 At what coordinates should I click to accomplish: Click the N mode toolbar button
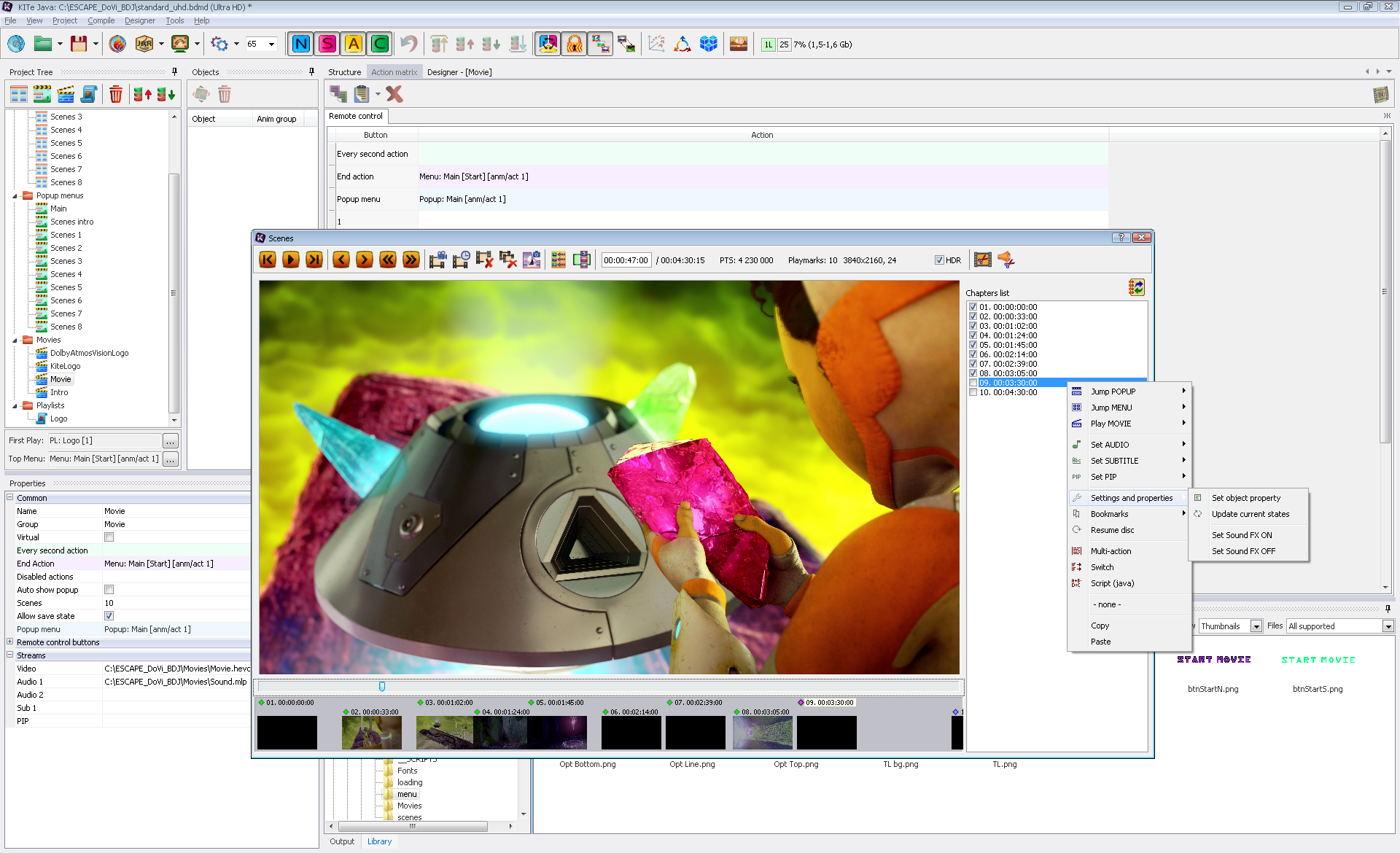coord(300,44)
